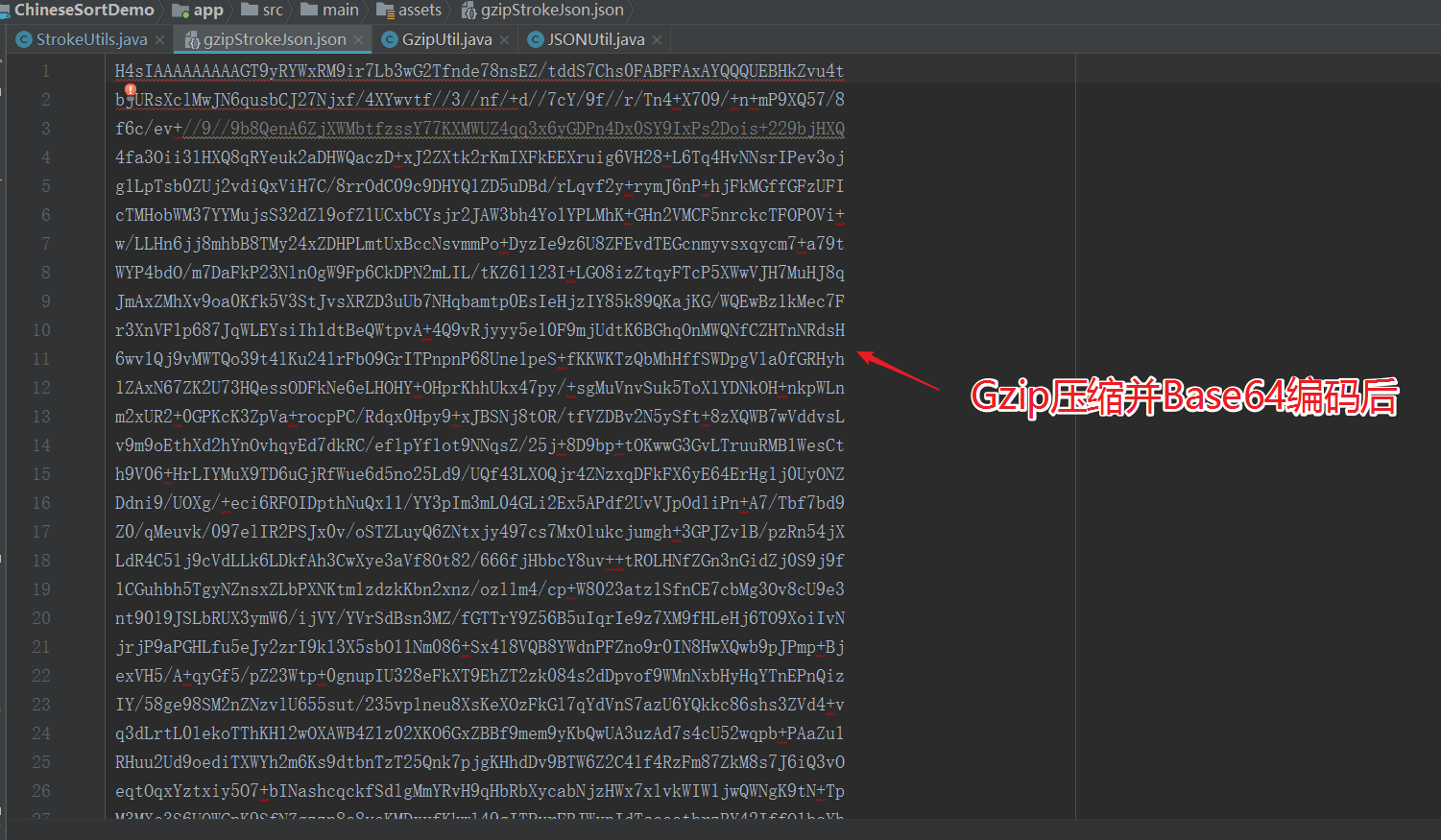1441x840 pixels.
Task: Place cursor in line starting 'JmAxZMhXv9oaOKfk5V3St'
Action: 480,301
